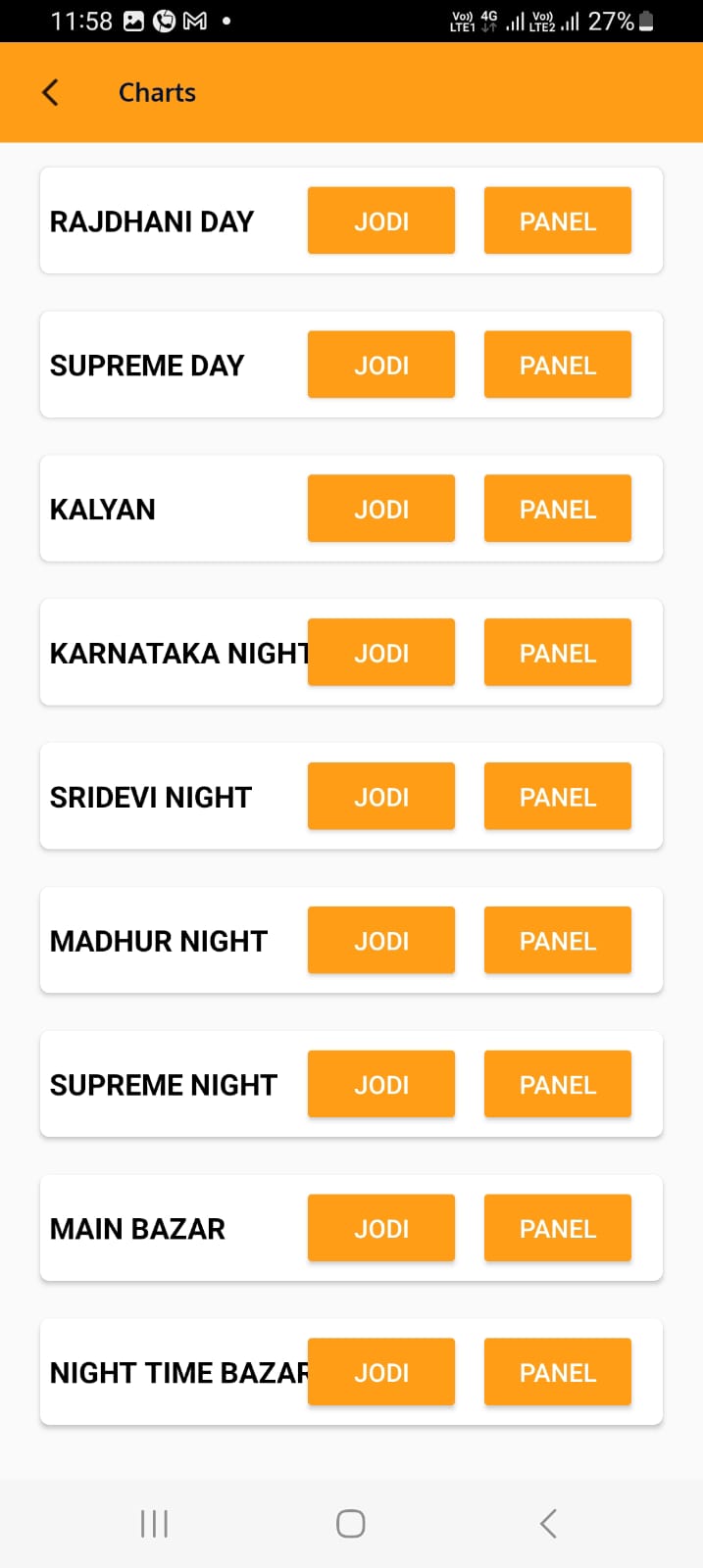Open JODI chart for RAJDHANI DAY
Viewport: 703px width, 1568px height.
coord(381,220)
